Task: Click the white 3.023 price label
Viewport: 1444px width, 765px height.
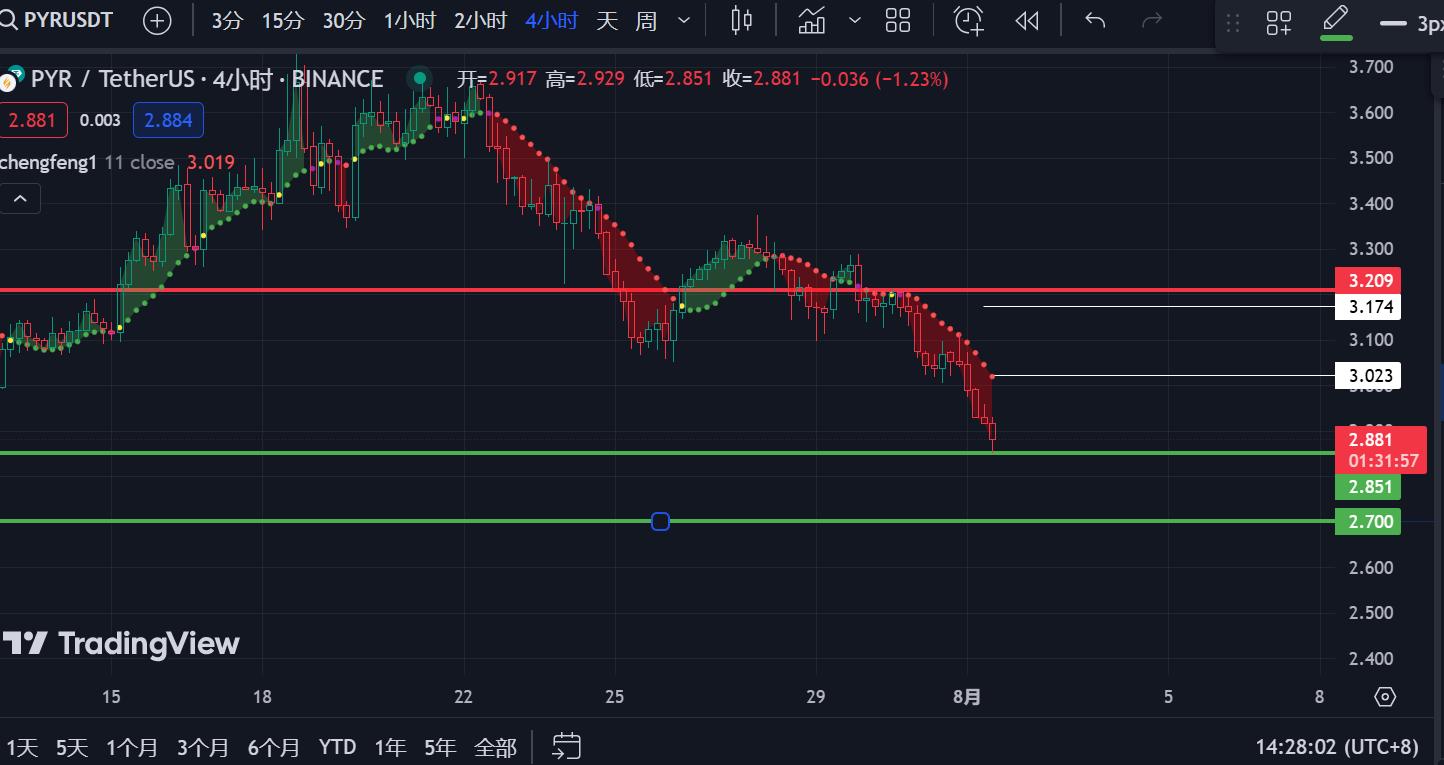Action: point(1367,376)
